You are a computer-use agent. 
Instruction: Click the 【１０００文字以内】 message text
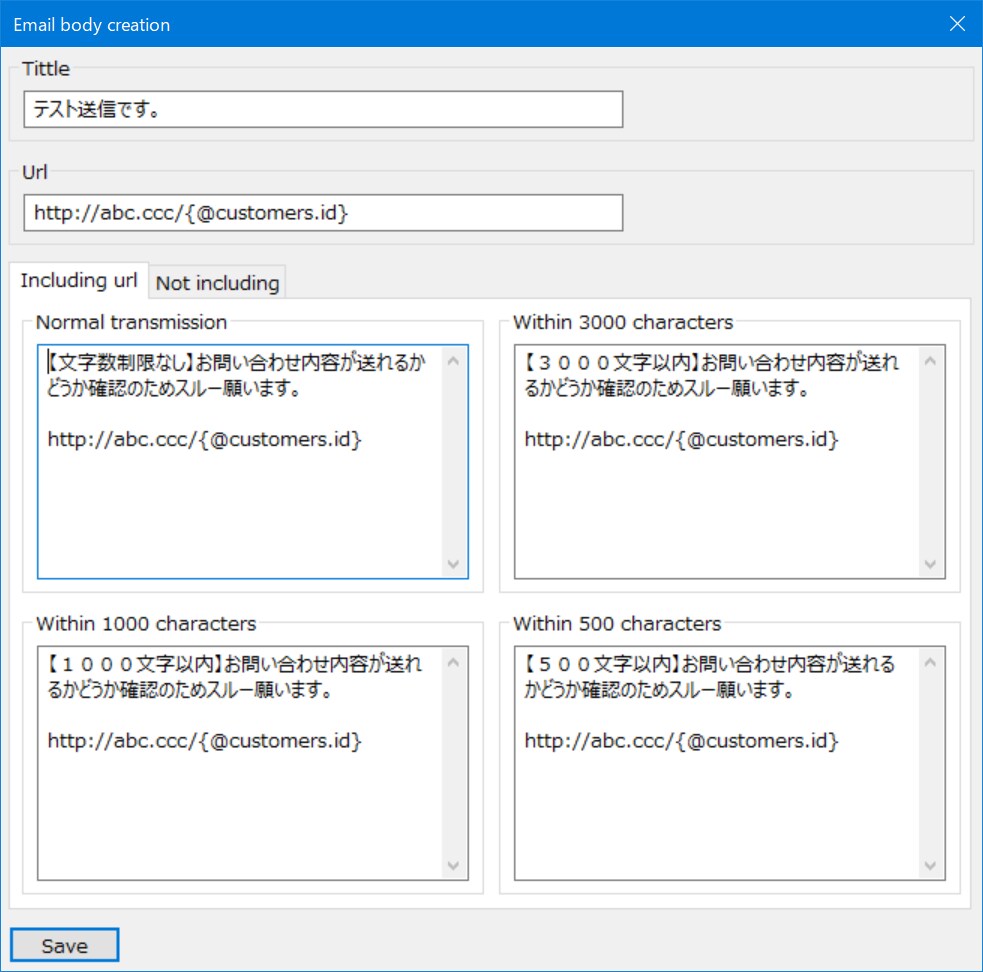click(x=234, y=677)
